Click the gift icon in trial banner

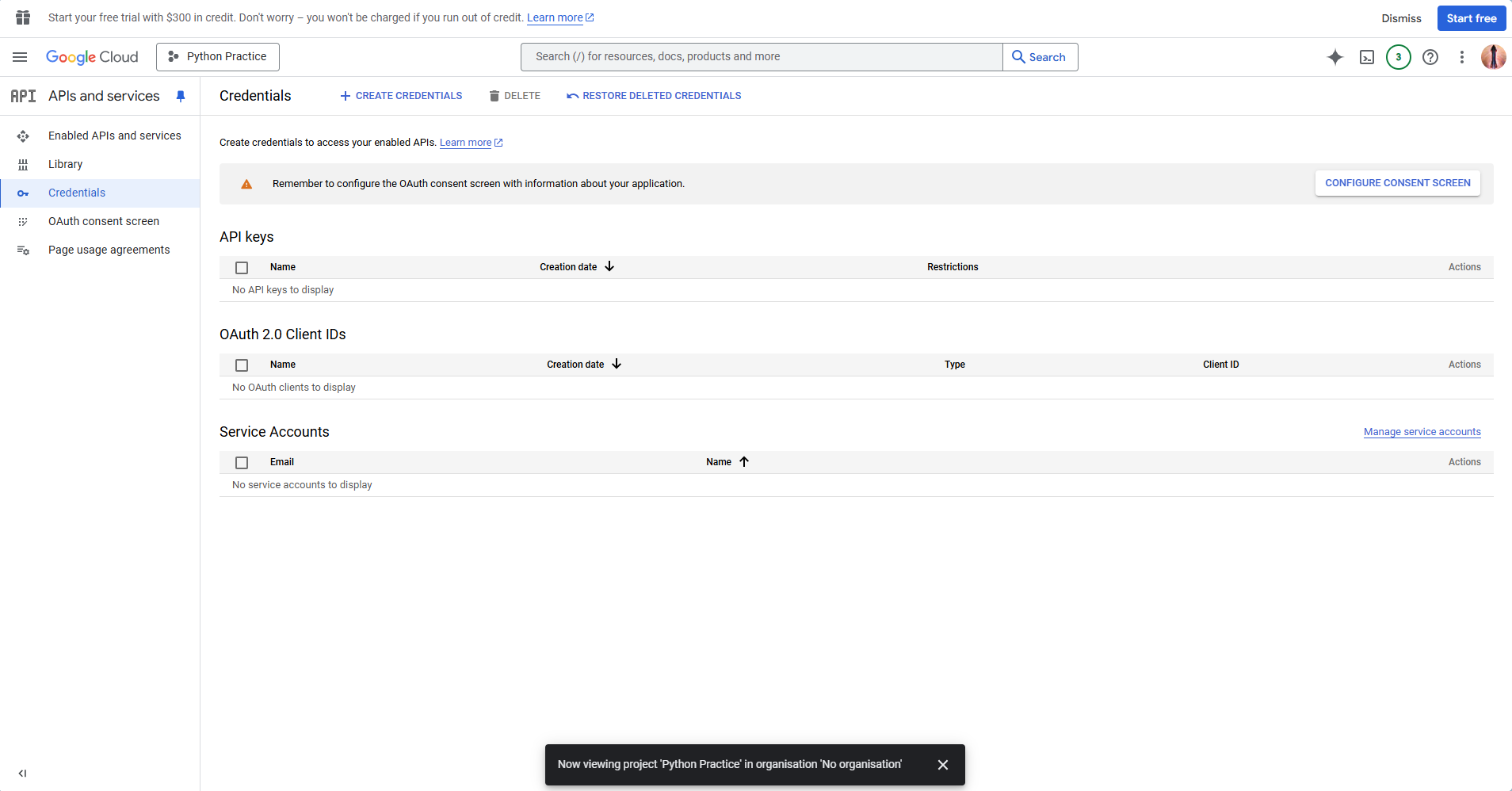tap(23, 17)
